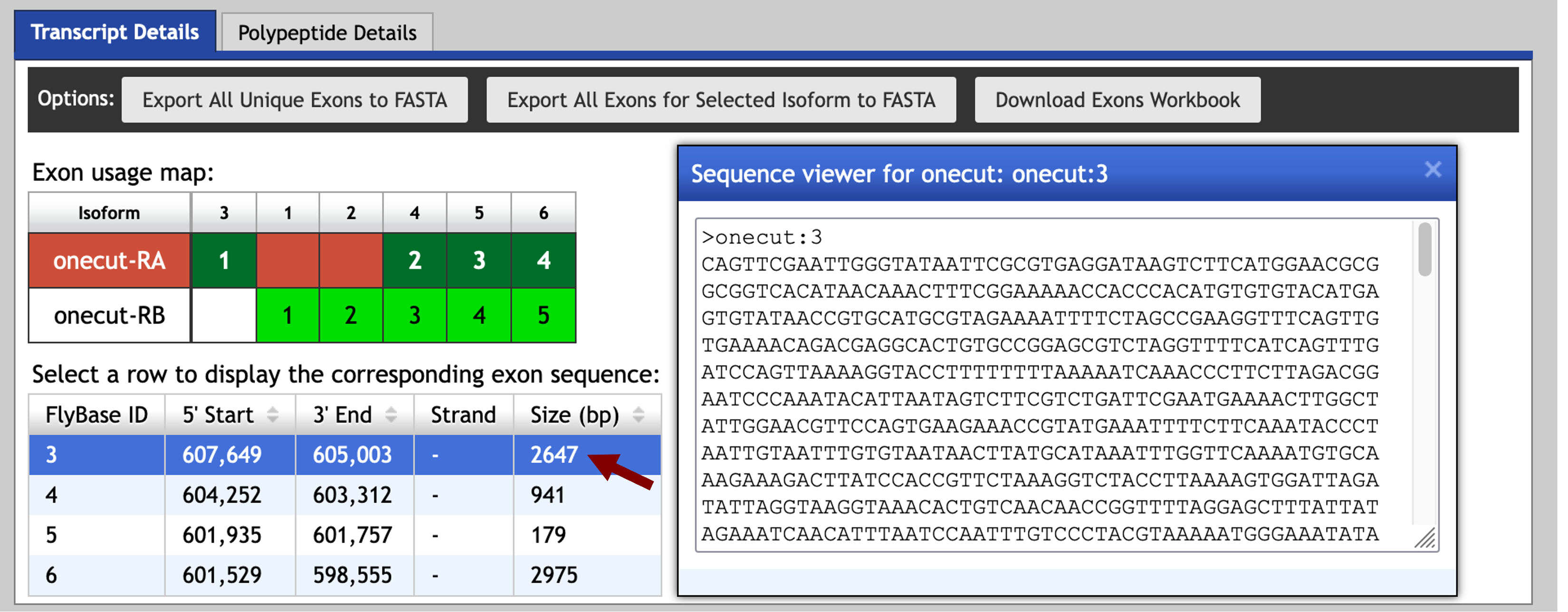1568x612 pixels.
Task: Click the sequence viewer title bar
Action: pos(1067,174)
